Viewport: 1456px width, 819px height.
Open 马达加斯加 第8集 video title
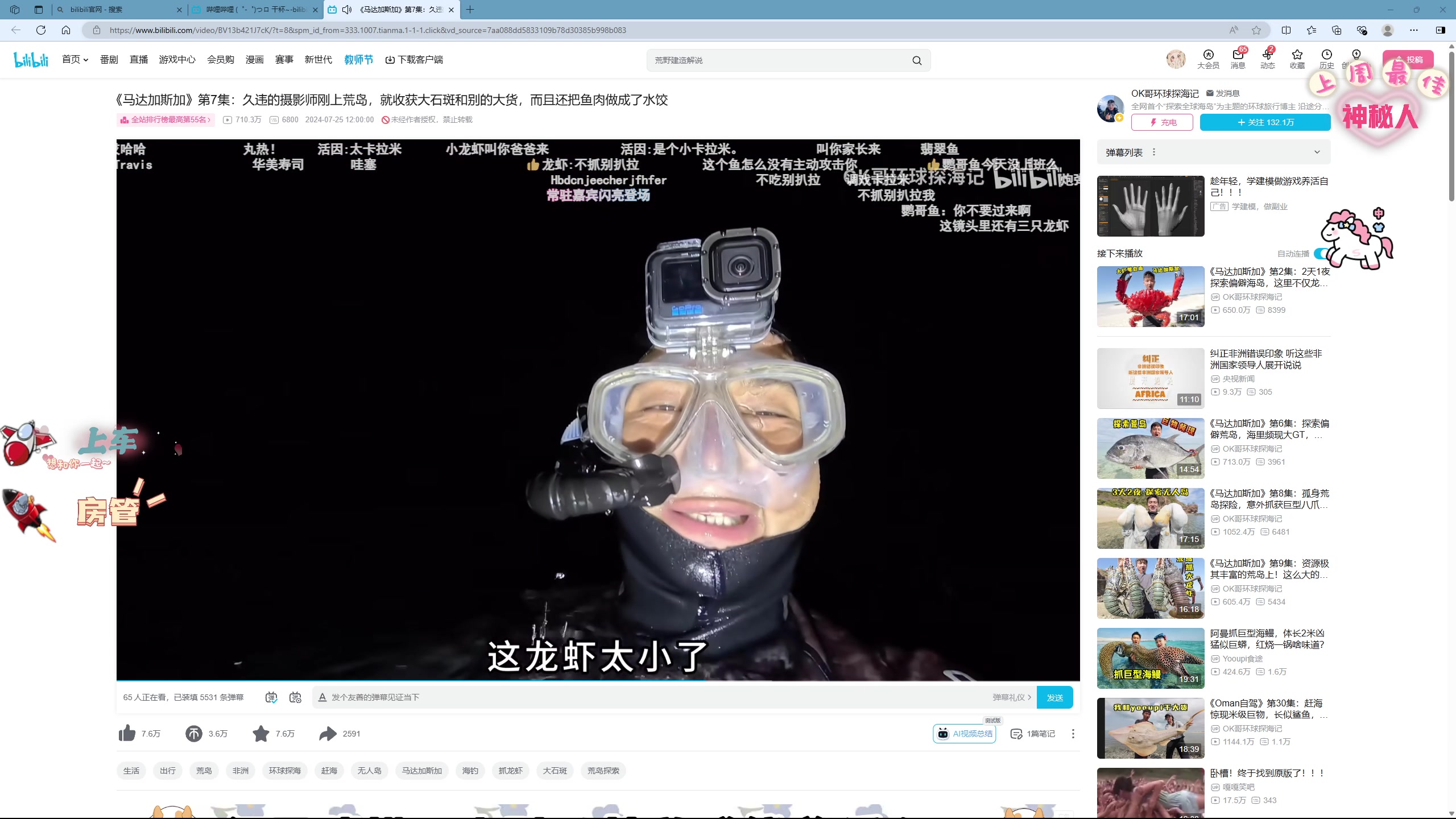tap(1269, 499)
